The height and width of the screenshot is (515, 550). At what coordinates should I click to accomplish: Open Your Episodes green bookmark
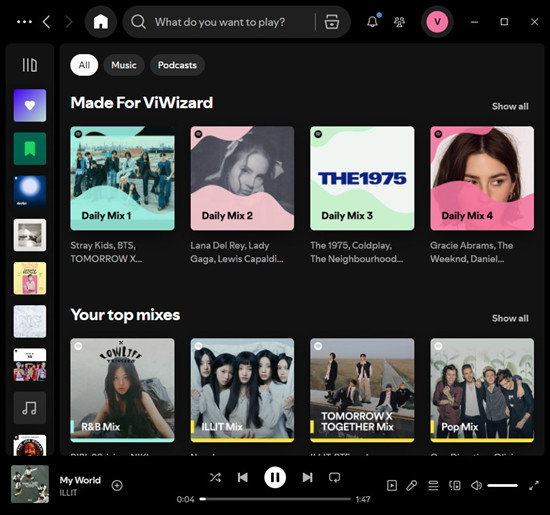[30, 148]
